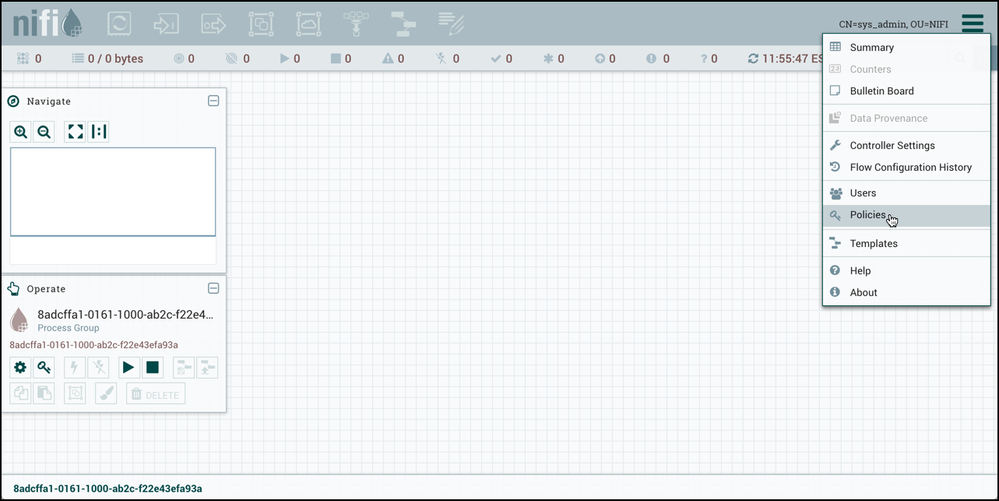Fit the flow to the screen
Image resolution: width=999 pixels, height=501 pixels.
click(x=75, y=132)
